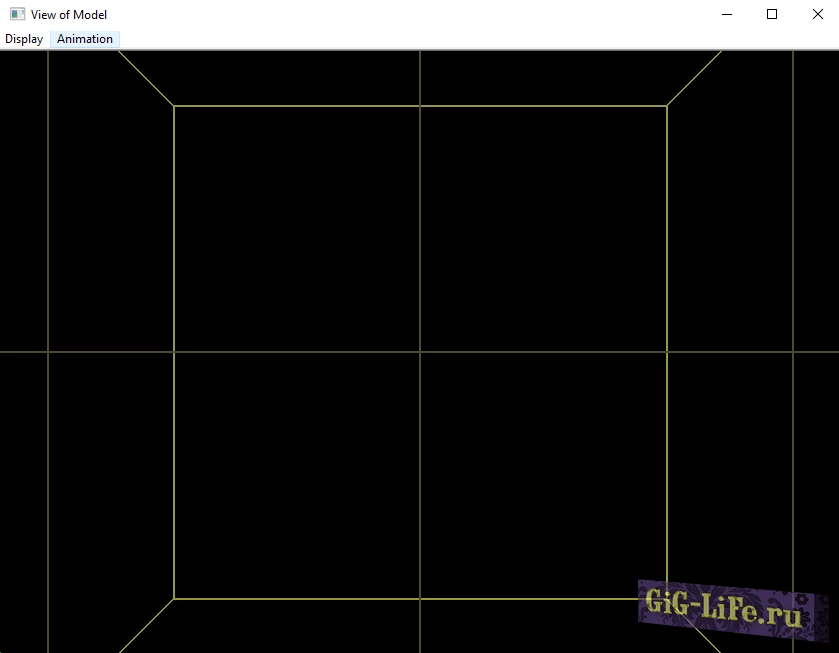Select the top edge of the inner square
Screen dimensions: 839x653
[300, 104]
